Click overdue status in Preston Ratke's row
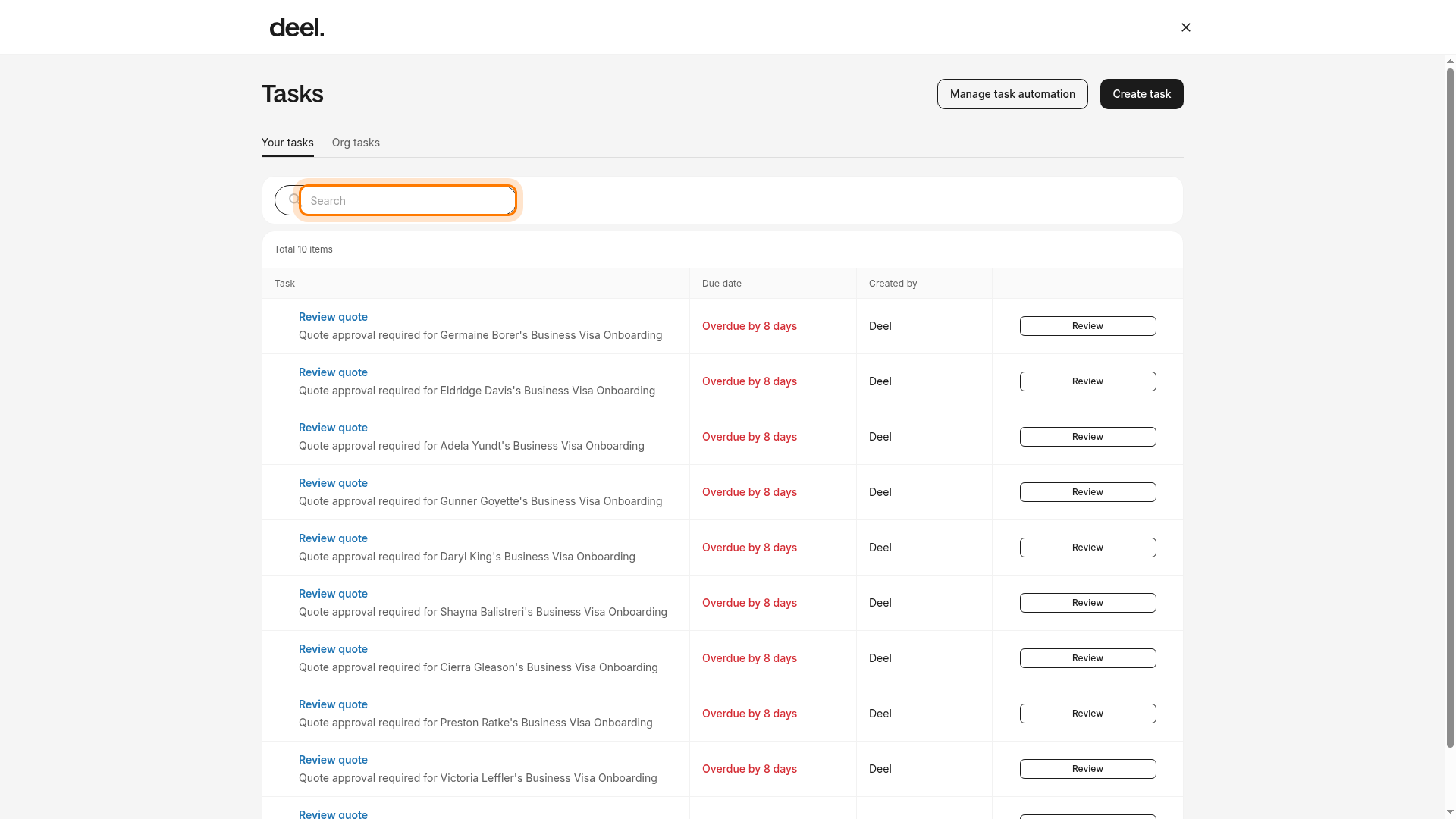The height and width of the screenshot is (819, 1456). point(749,714)
